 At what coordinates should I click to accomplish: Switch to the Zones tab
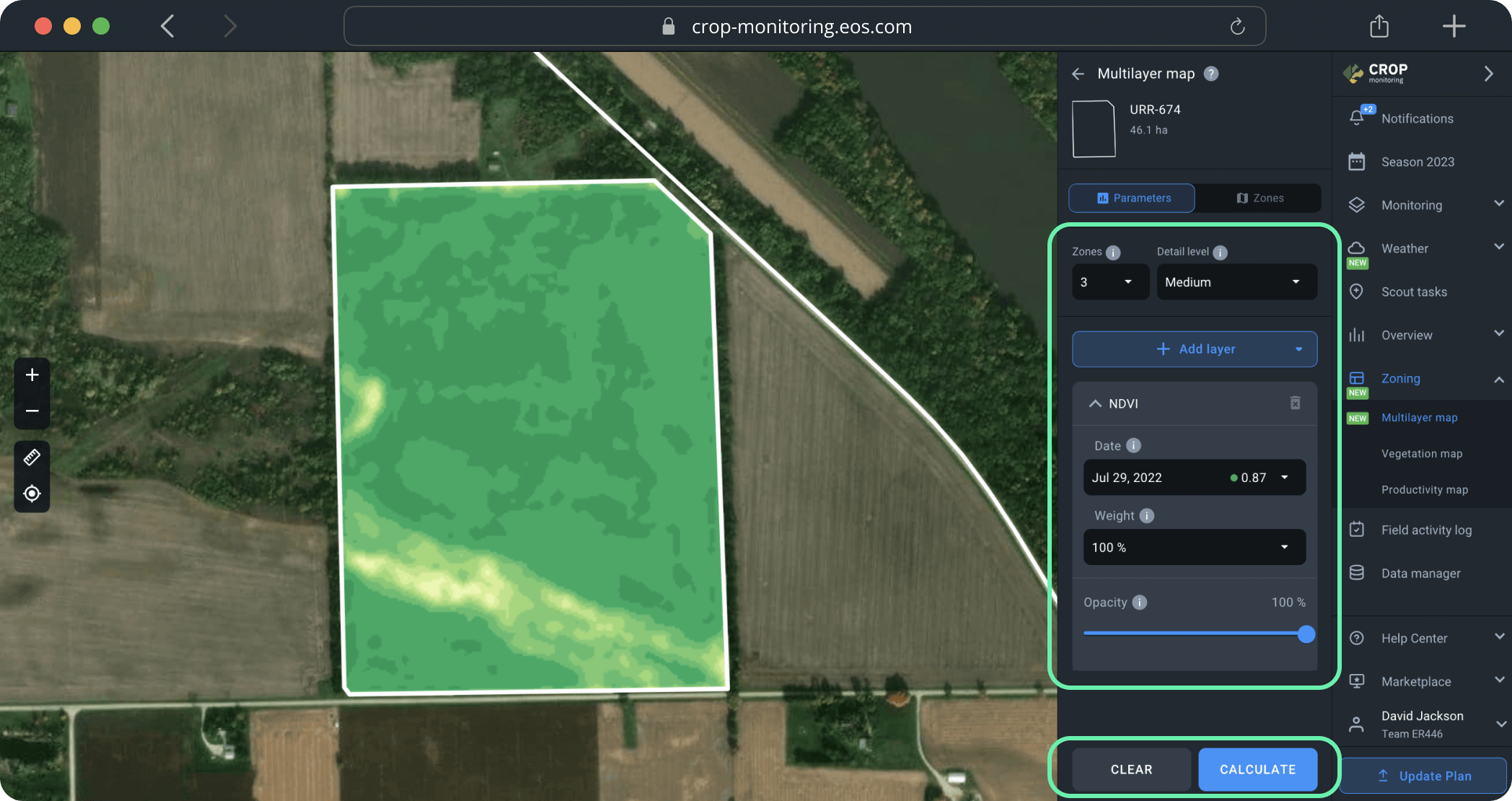(1260, 198)
